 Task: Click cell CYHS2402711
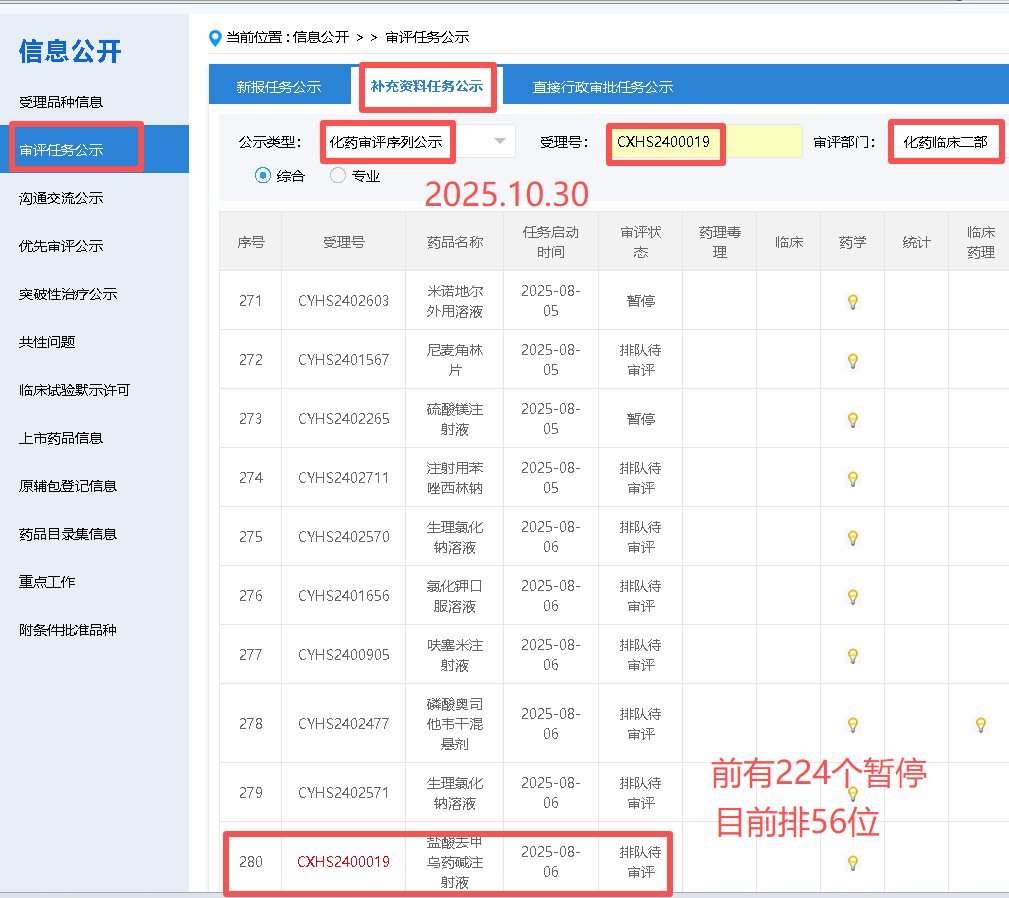tap(344, 478)
